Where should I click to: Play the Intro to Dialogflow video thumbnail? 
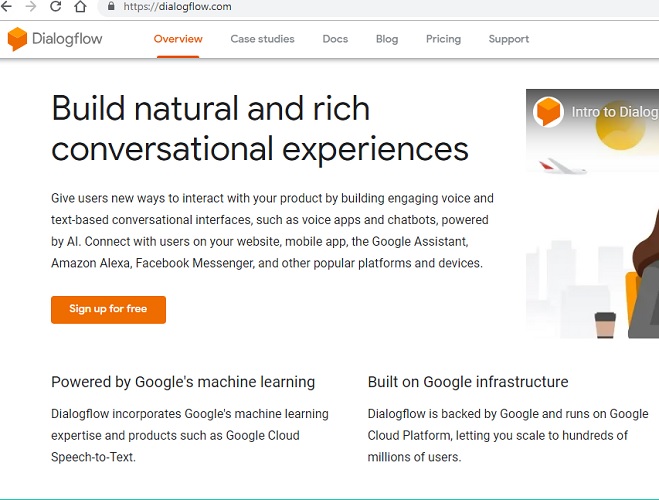[x=592, y=213]
